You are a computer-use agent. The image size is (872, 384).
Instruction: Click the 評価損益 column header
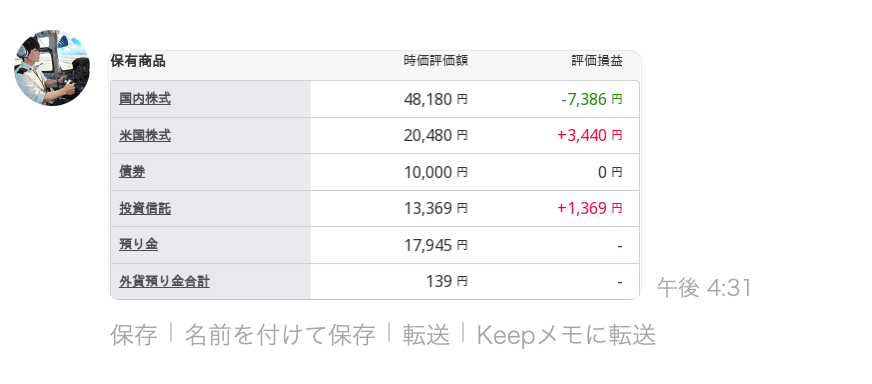597,61
